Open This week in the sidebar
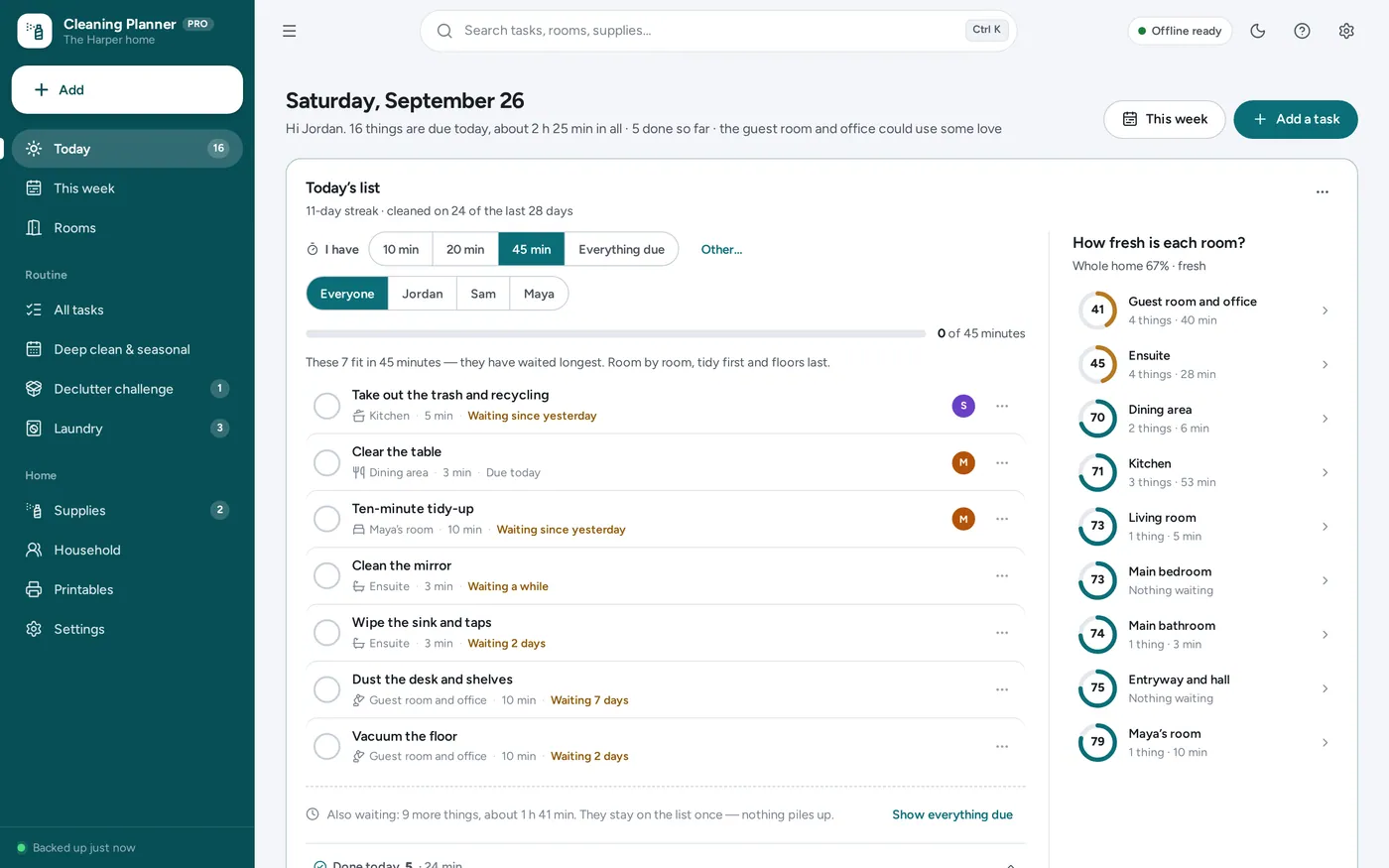The width and height of the screenshot is (1389, 868). (127, 188)
